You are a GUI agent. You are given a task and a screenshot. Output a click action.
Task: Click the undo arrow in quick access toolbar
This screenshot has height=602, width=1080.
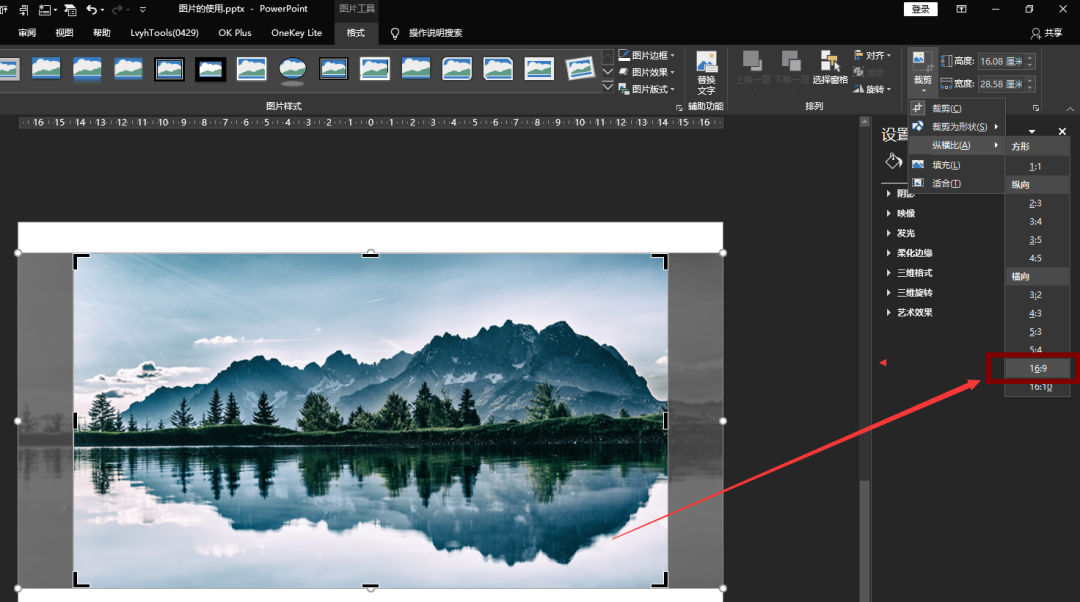pyautogui.click(x=93, y=9)
